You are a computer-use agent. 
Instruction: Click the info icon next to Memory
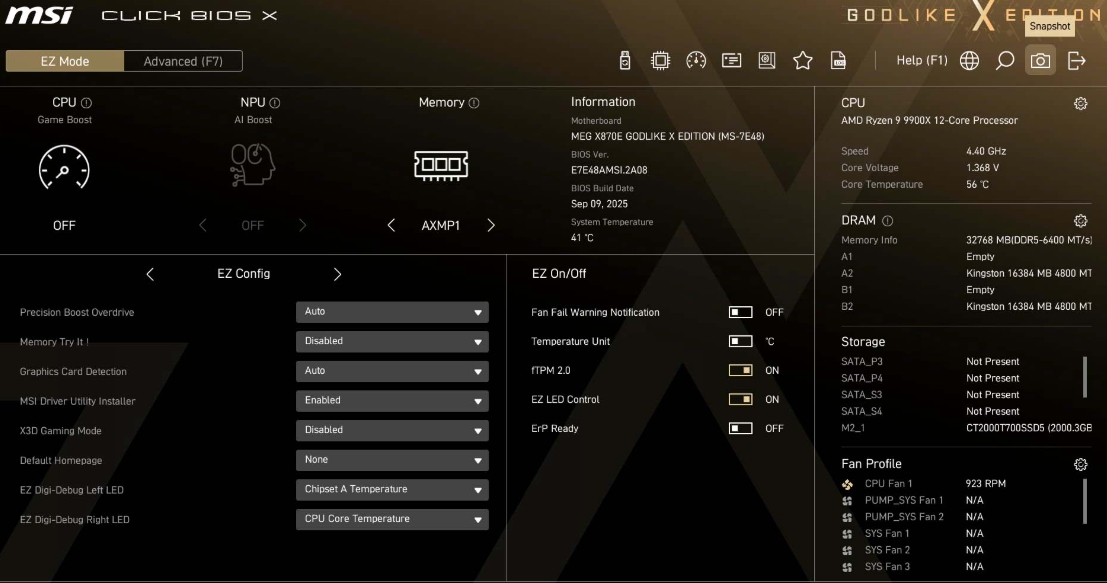click(x=474, y=103)
